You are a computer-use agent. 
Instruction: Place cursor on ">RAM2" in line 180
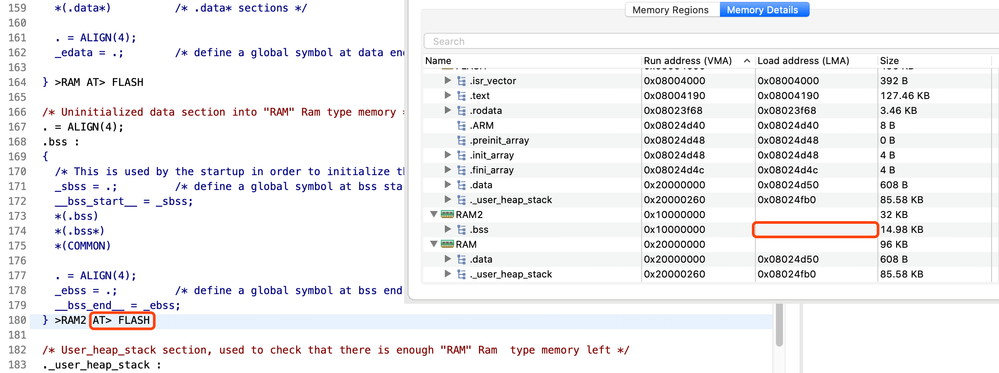pos(70,320)
